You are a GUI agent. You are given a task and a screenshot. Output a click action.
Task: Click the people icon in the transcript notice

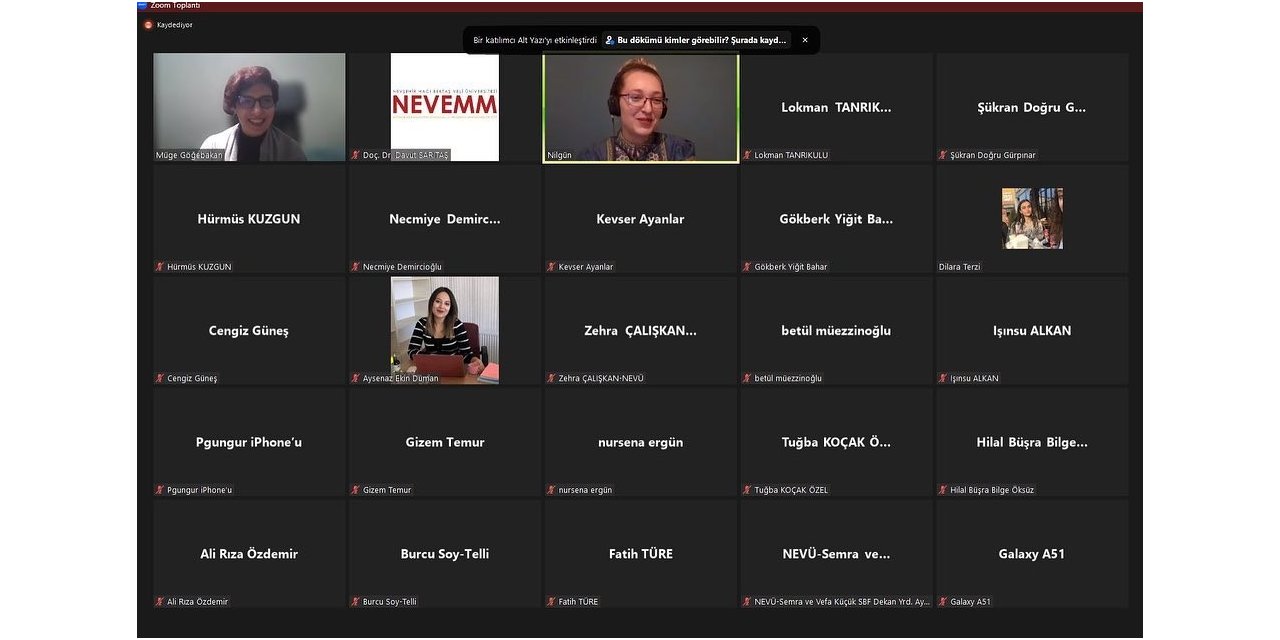pos(610,40)
